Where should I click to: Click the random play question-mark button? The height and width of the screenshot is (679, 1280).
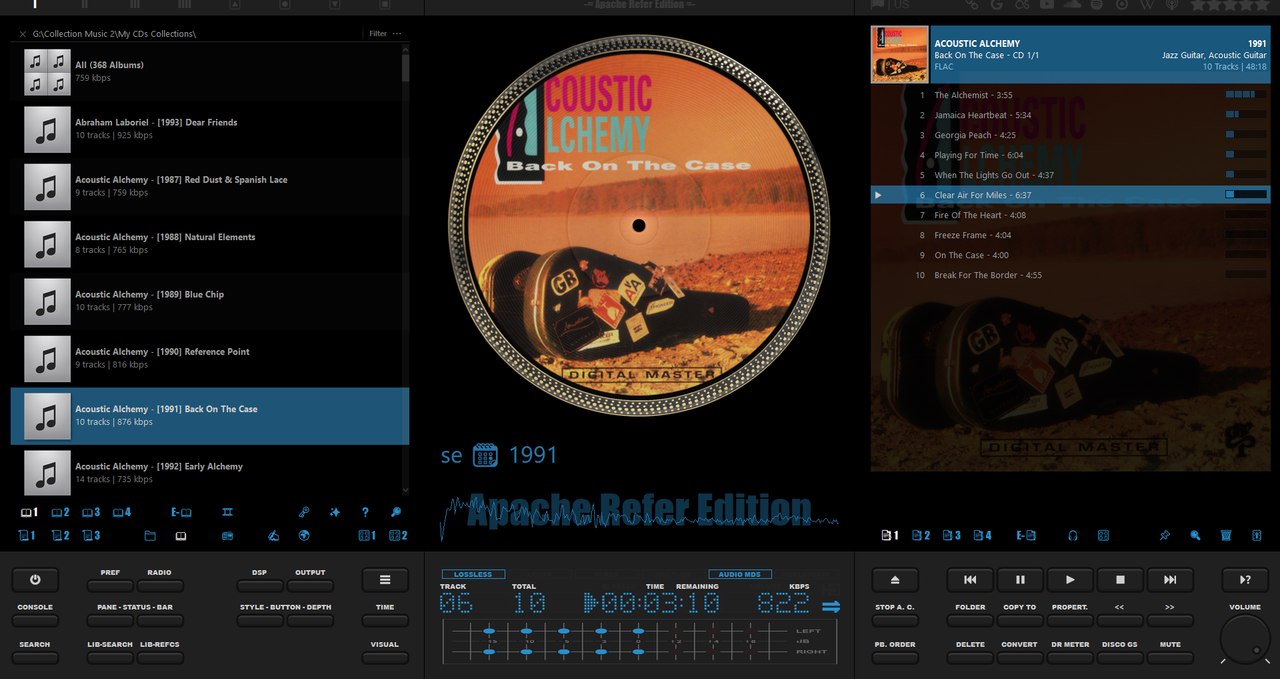(x=1245, y=579)
